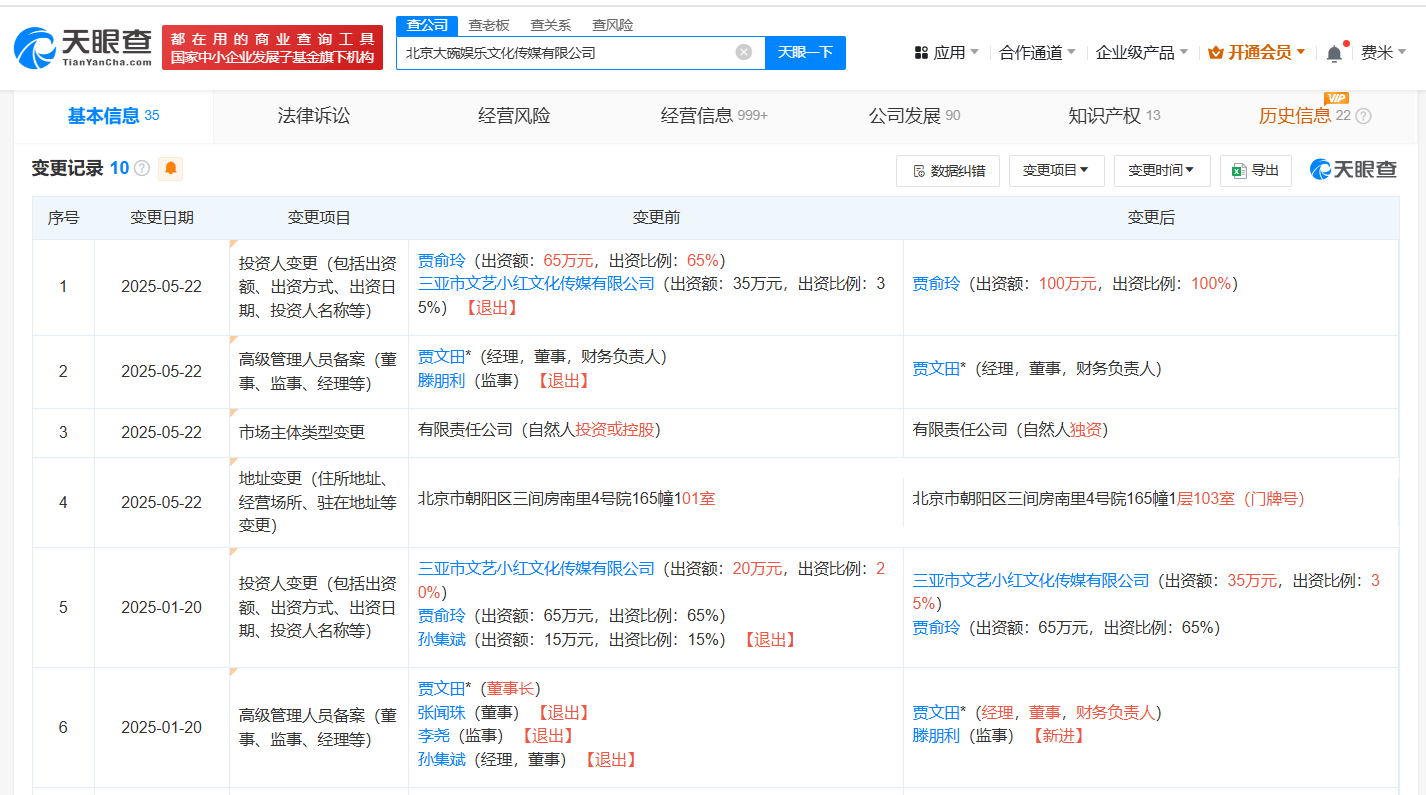The height and width of the screenshot is (795, 1426).
Task: Open 滕朋利 link in row 2 变更前
Action: [442, 380]
